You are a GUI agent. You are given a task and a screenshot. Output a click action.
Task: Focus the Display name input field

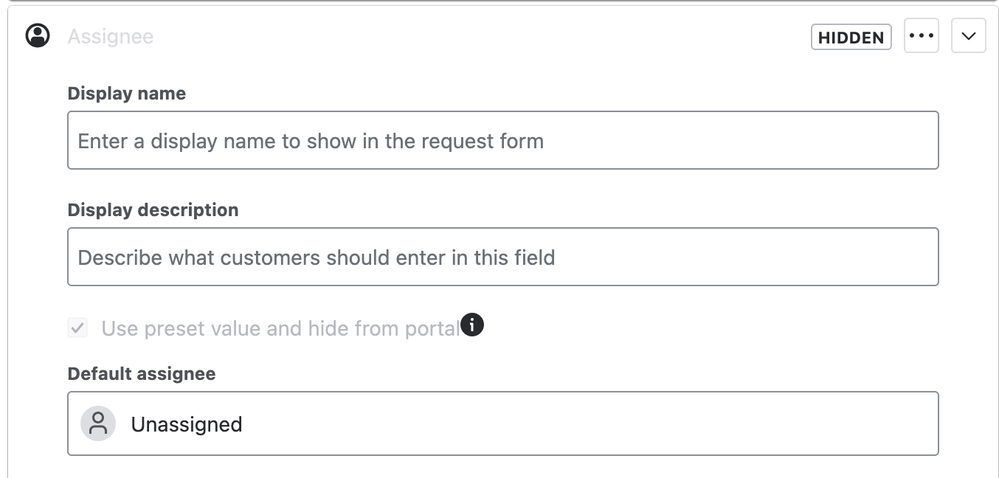[x=503, y=140]
